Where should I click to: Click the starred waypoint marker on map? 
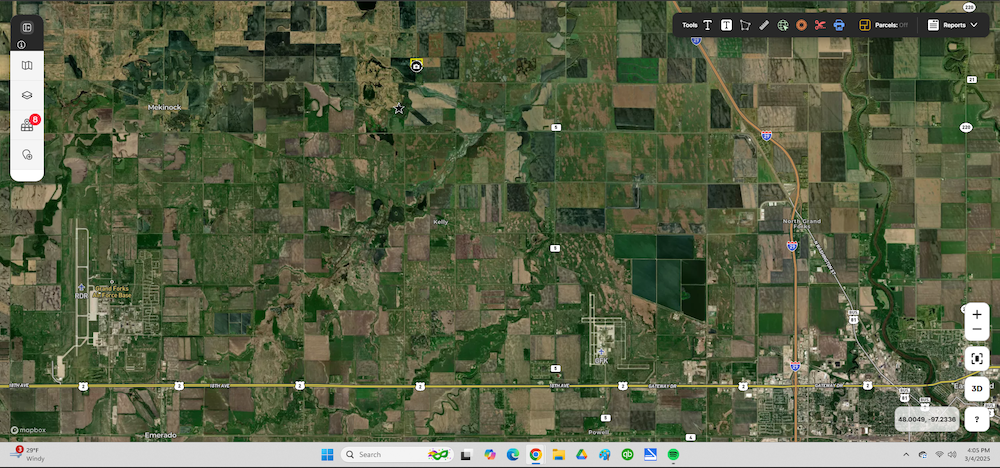point(399,108)
